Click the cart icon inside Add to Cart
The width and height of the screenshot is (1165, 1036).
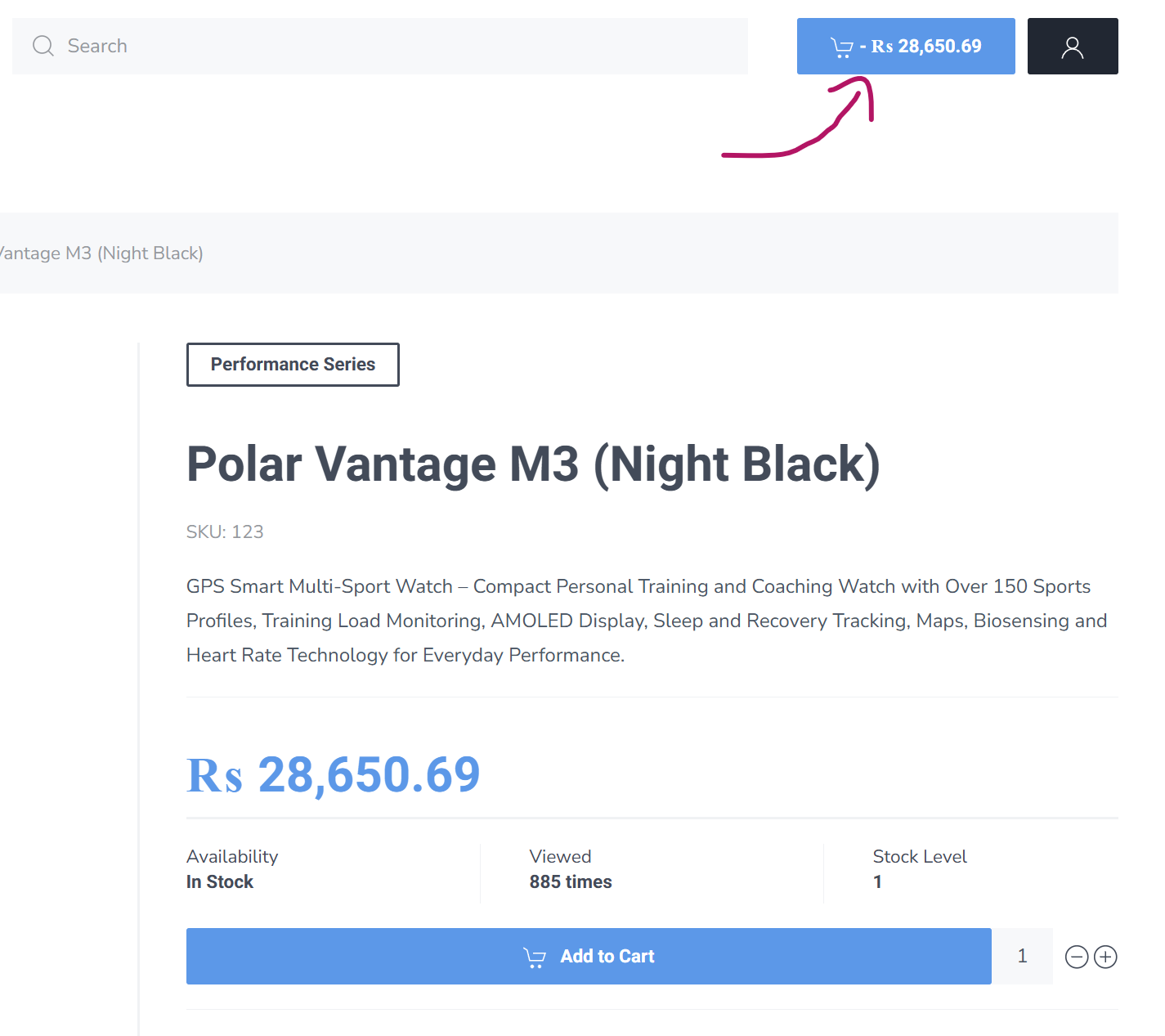[x=535, y=957]
